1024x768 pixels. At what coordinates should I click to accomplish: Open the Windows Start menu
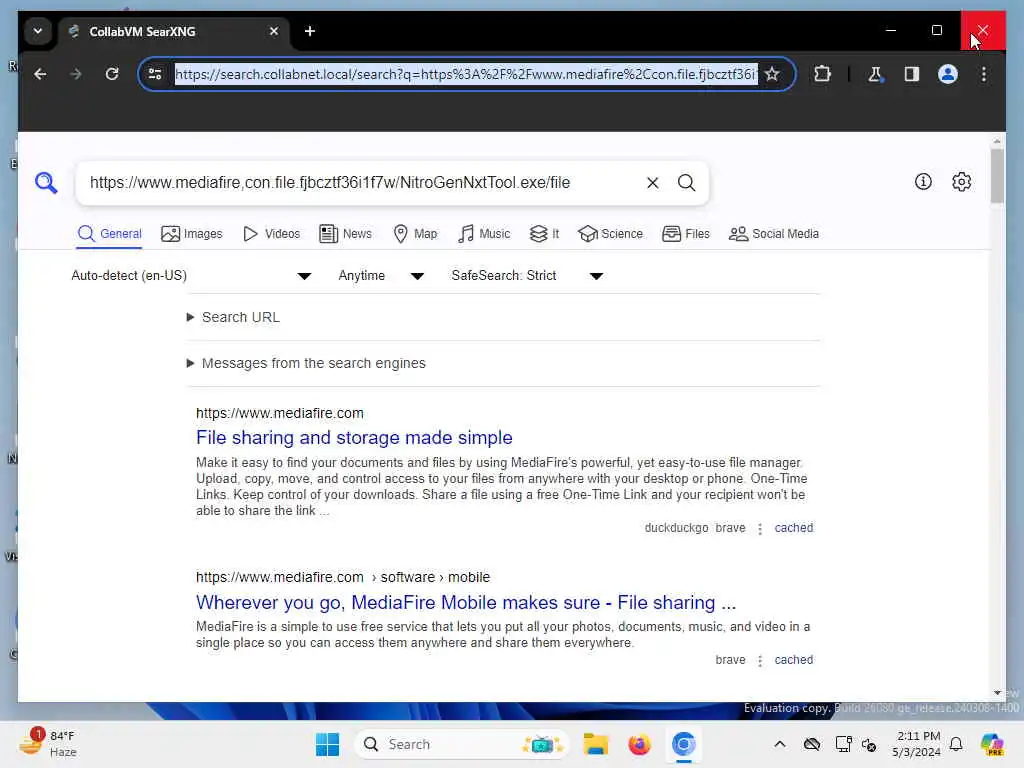pyautogui.click(x=327, y=744)
